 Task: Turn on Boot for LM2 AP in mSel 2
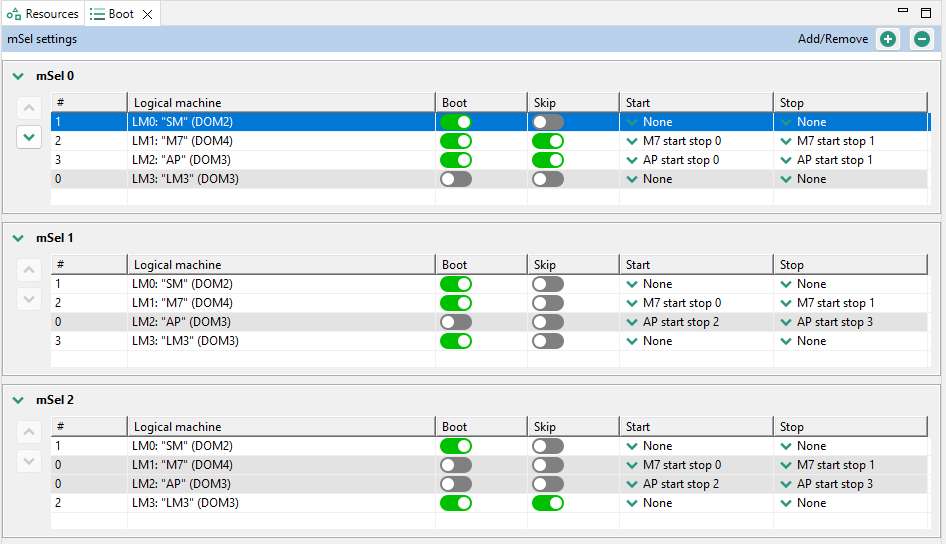tap(455, 484)
